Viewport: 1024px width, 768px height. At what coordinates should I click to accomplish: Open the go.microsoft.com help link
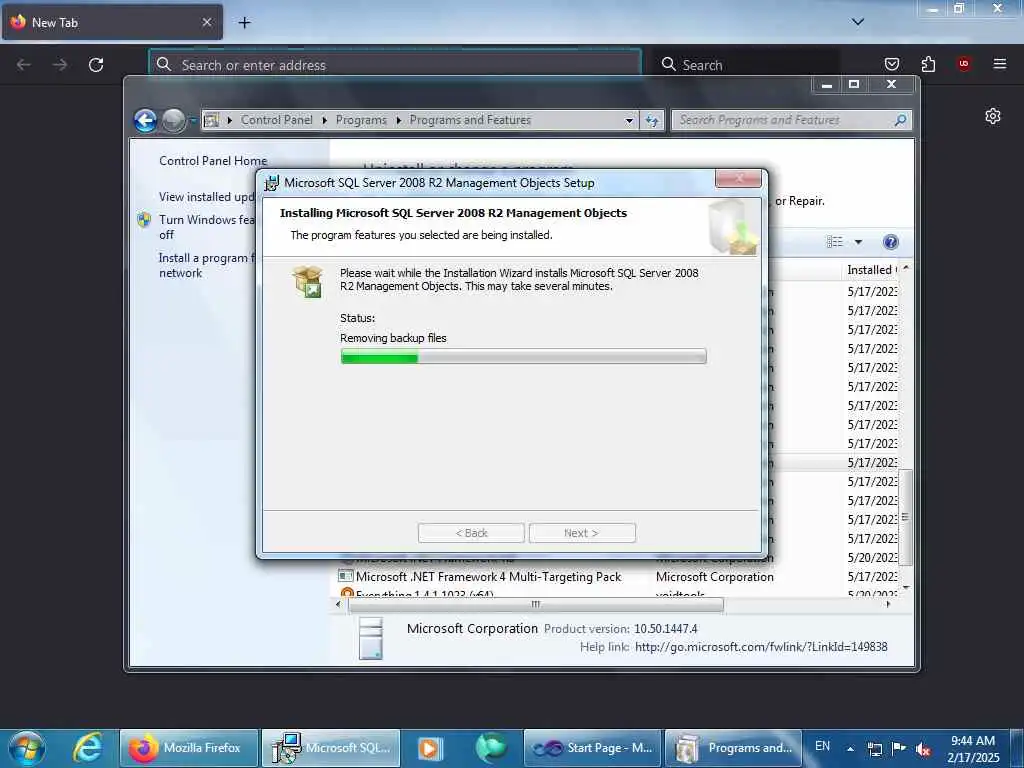tap(761, 647)
